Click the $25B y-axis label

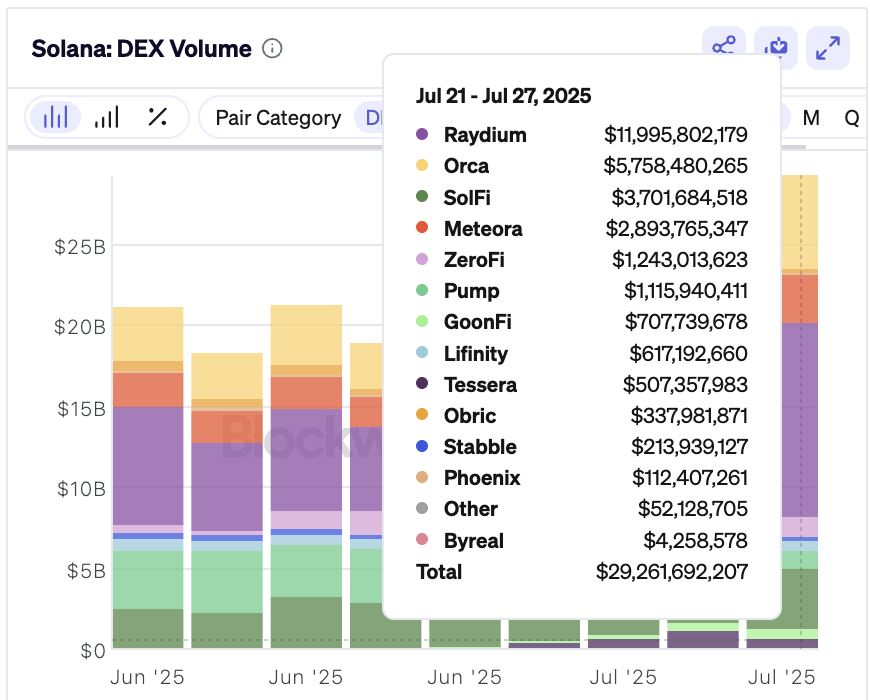tap(80, 247)
